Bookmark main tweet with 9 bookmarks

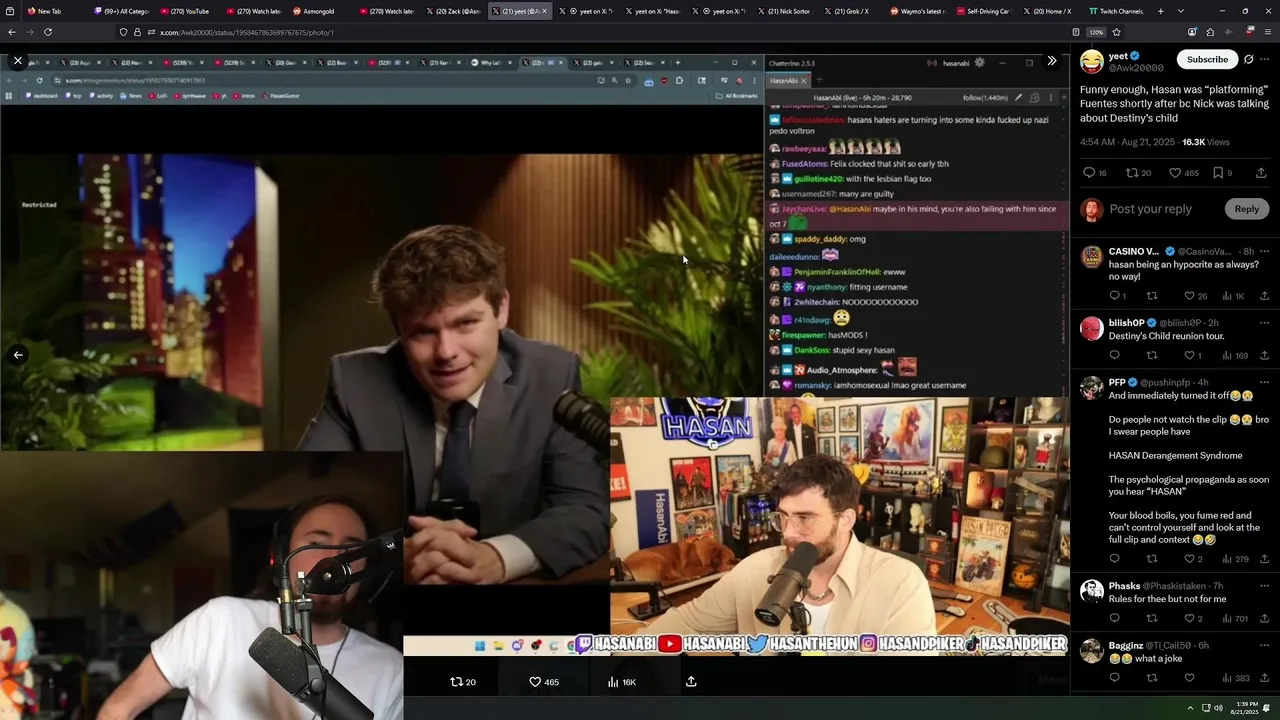(1222, 173)
